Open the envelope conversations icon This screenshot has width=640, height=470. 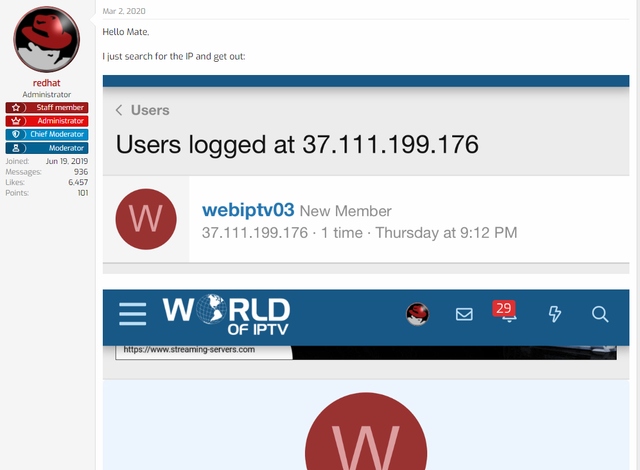(464, 314)
